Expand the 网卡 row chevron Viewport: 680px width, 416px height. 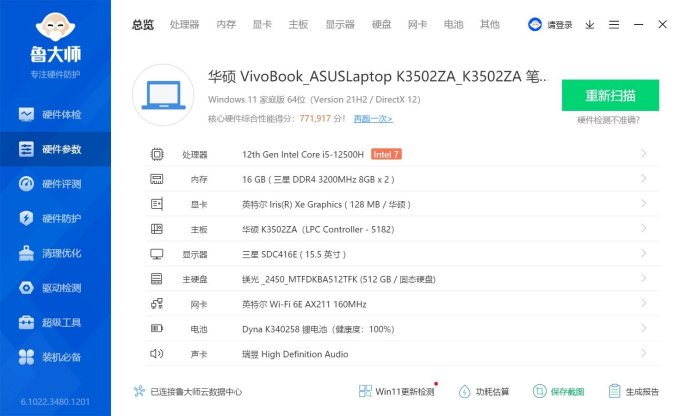click(x=644, y=303)
